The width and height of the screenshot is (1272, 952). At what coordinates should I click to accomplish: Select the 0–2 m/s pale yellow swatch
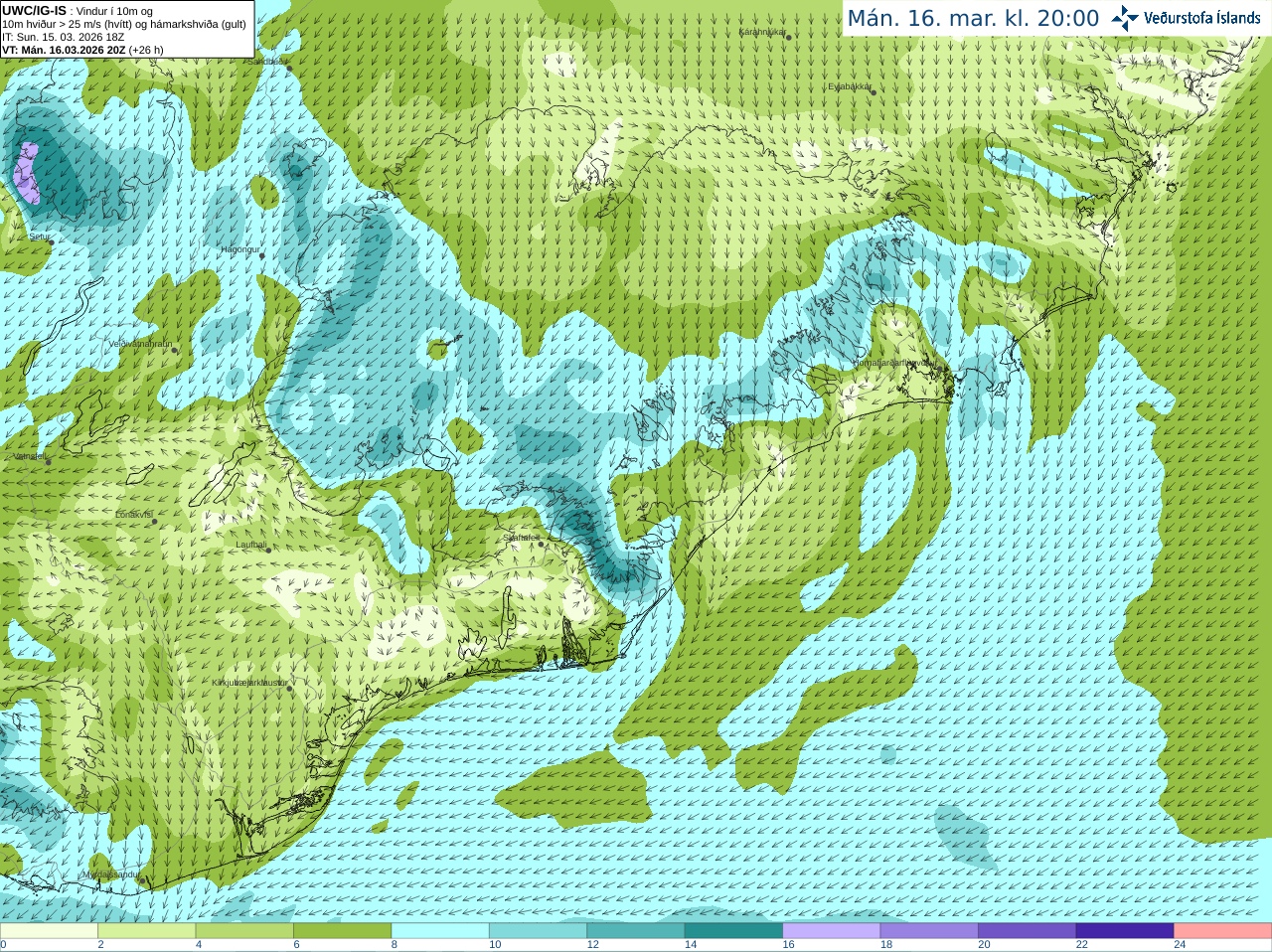pyautogui.click(x=49, y=931)
